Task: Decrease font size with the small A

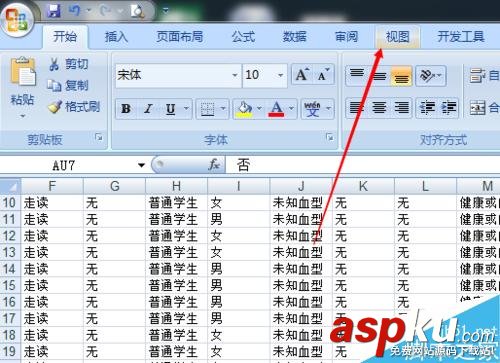Action: coord(323,75)
